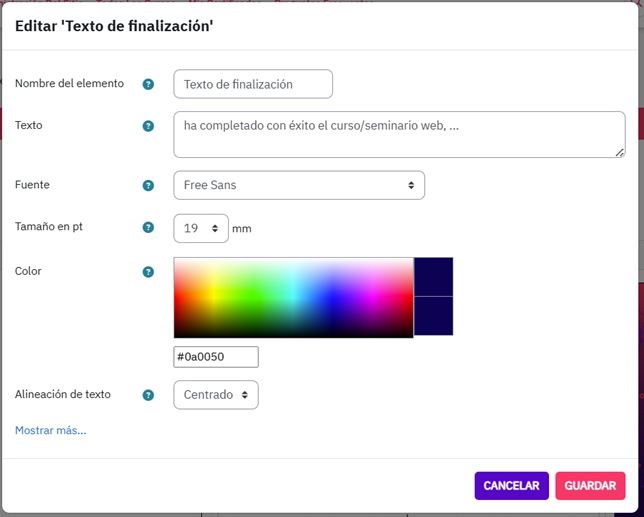Click the Texto textarea resize handle

coord(620,152)
